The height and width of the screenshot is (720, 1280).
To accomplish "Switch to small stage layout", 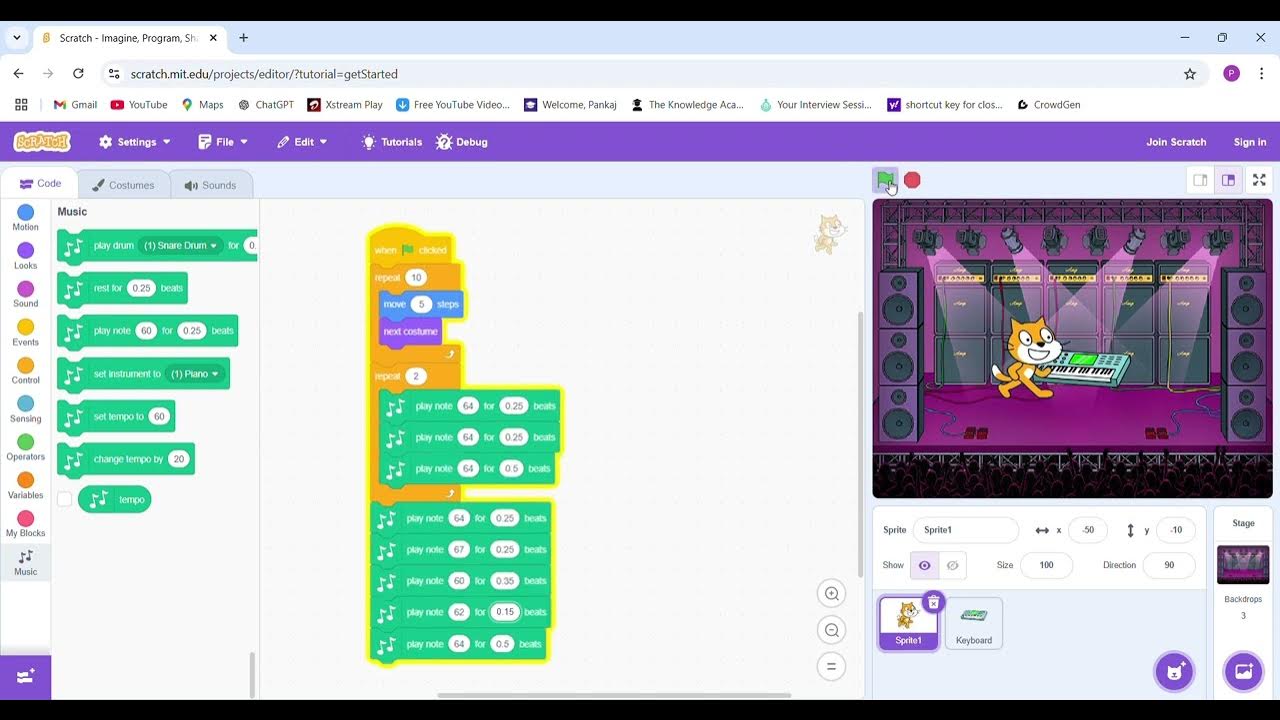I will [x=1200, y=180].
